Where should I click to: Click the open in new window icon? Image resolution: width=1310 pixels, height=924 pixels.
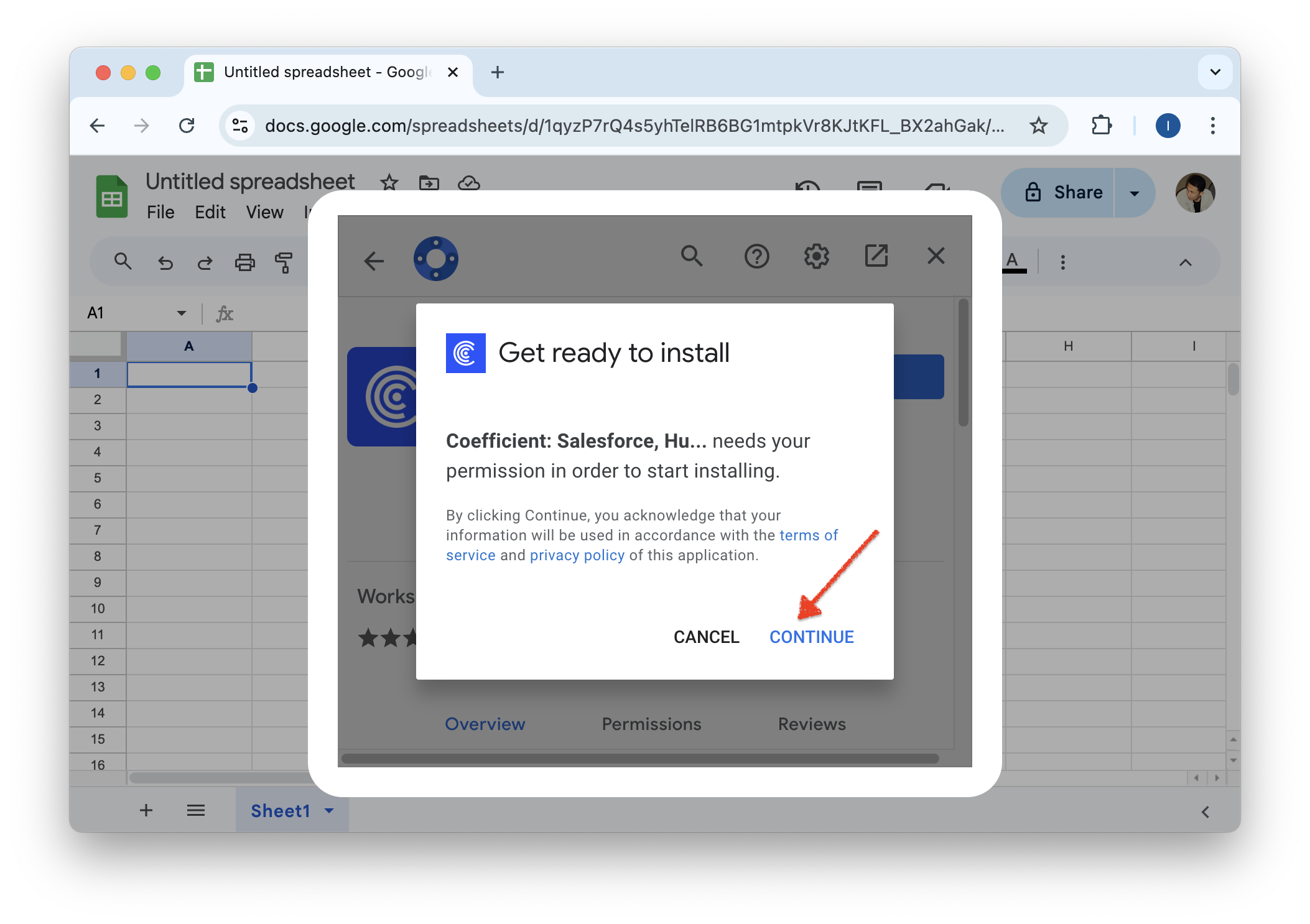(x=876, y=256)
